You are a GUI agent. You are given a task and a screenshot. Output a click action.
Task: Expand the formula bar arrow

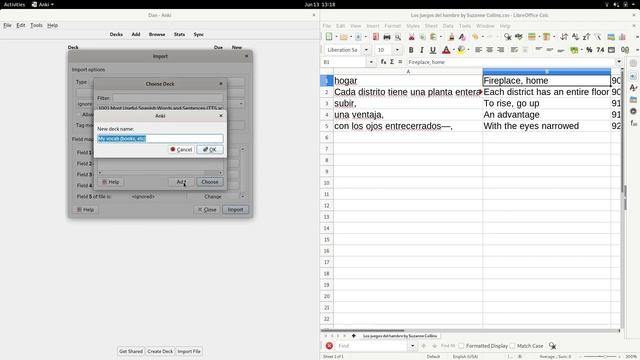pos(619,62)
